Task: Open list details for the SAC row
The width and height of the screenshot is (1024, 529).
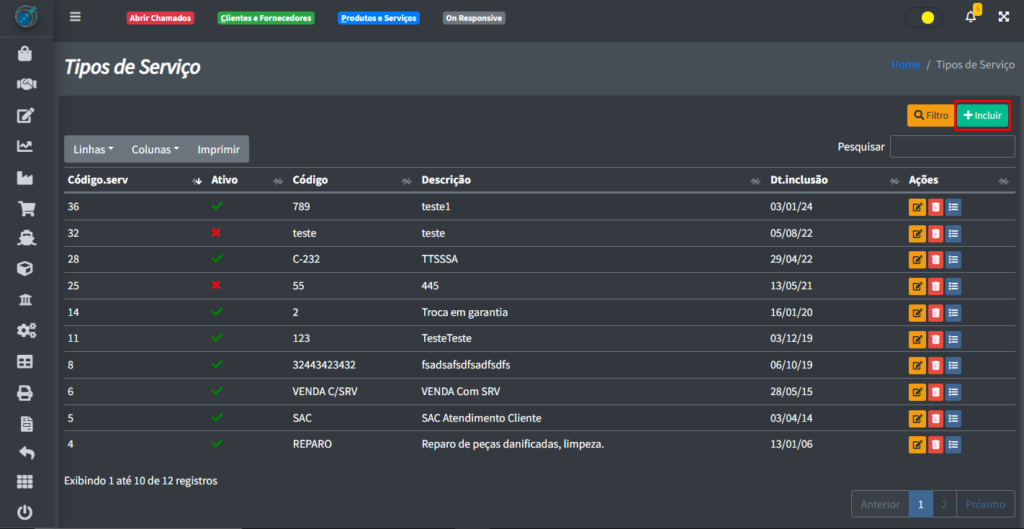Action: (953, 417)
